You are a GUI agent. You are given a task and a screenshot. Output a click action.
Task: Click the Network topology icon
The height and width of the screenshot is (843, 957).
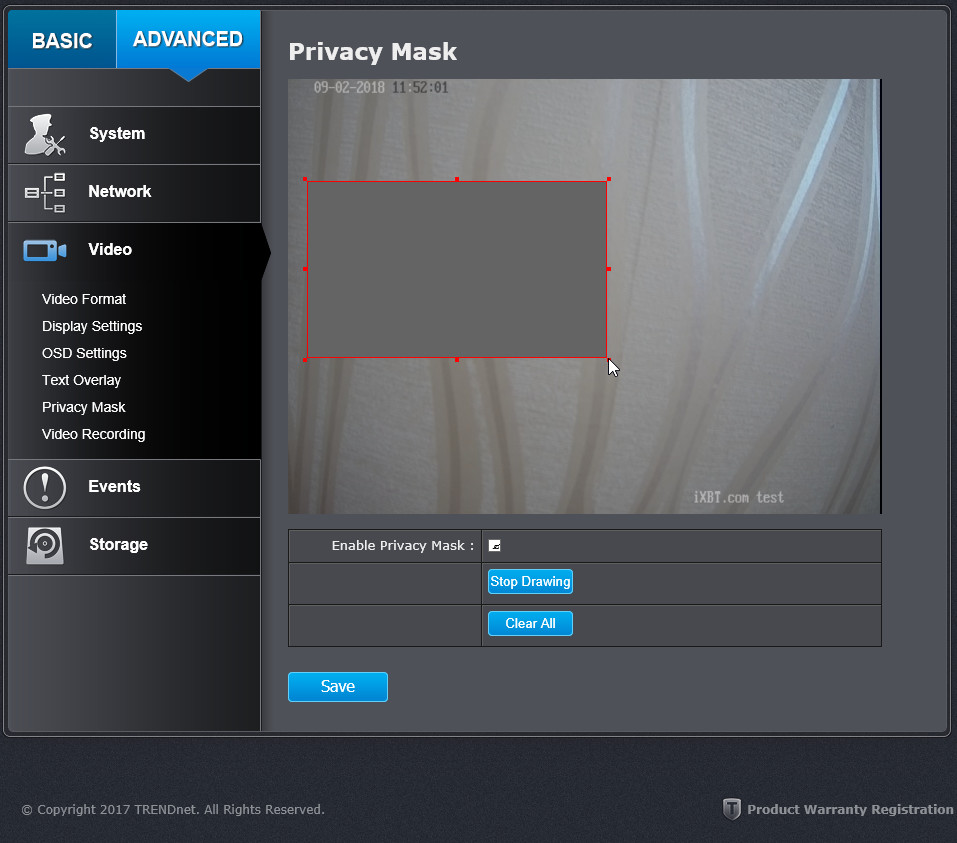[45, 192]
